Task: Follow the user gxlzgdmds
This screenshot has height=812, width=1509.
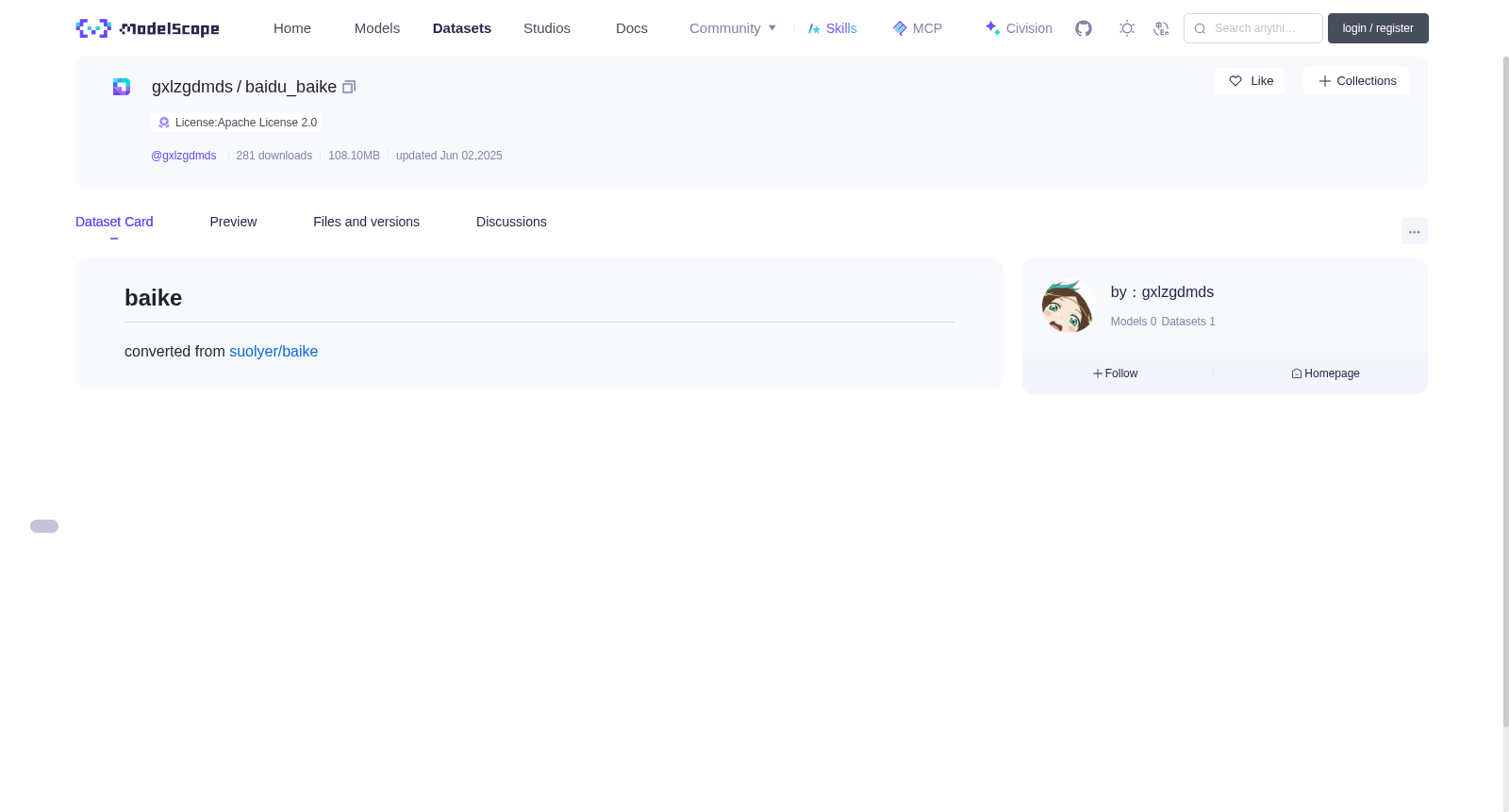Action: pyautogui.click(x=1116, y=373)
